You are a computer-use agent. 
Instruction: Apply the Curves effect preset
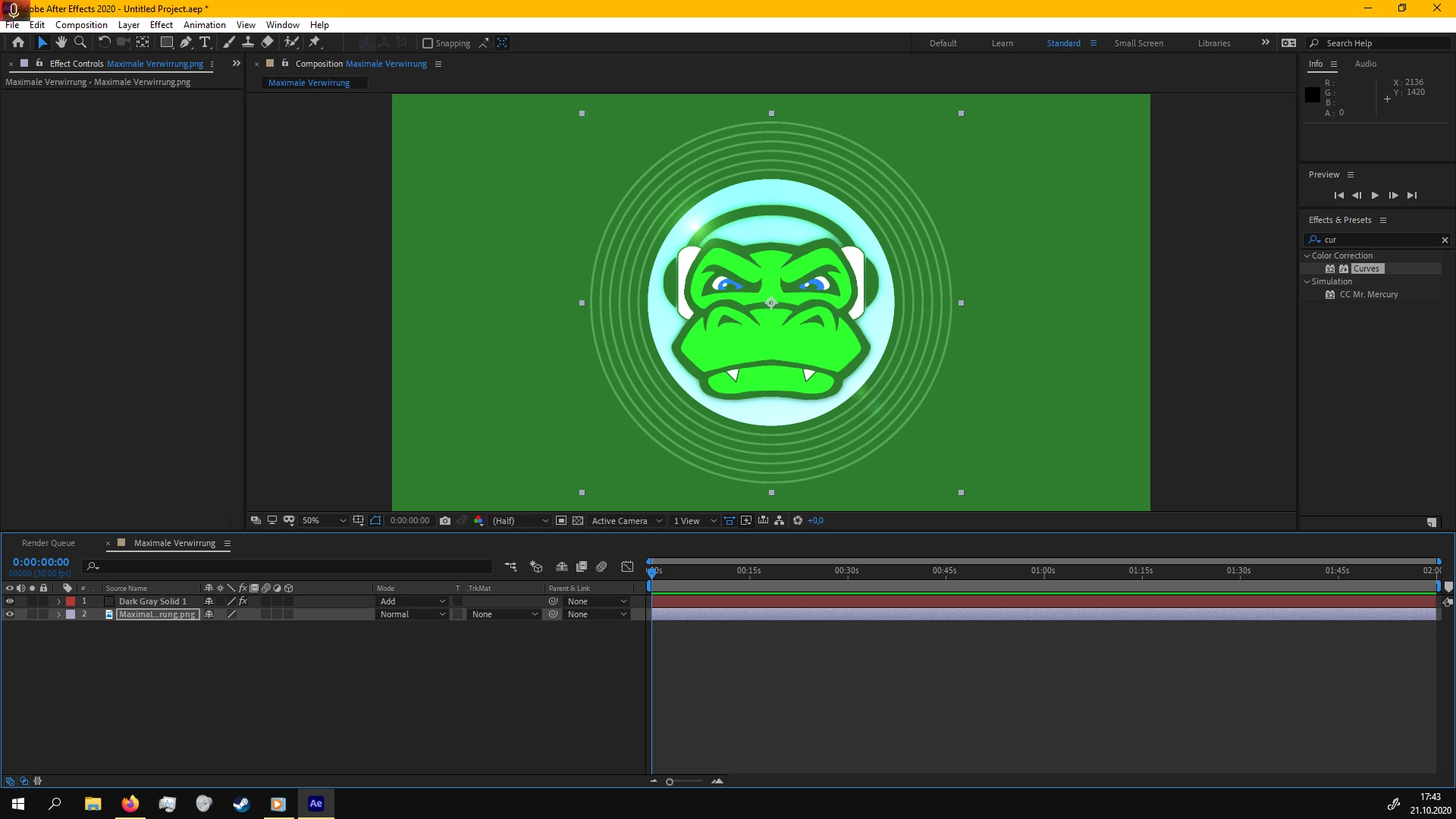click(1367, 268)
